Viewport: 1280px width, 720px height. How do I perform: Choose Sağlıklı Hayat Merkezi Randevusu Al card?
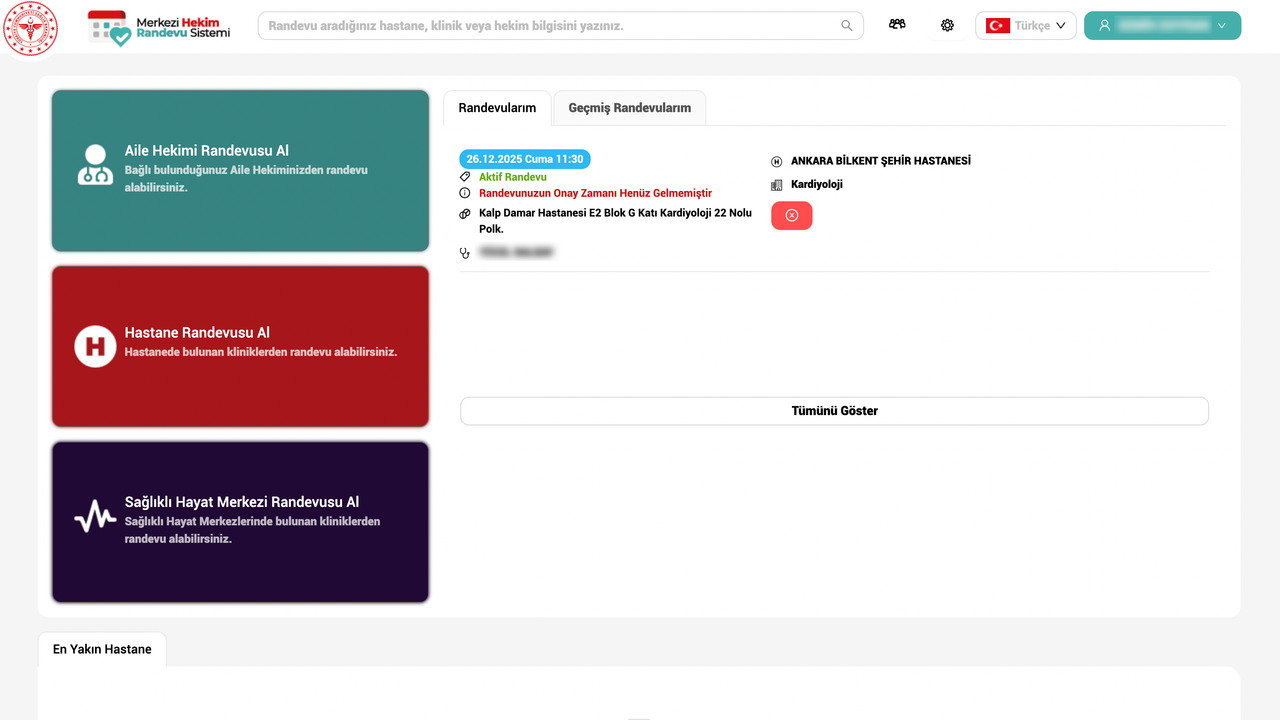pyautogui.click(x=240, y=522)
